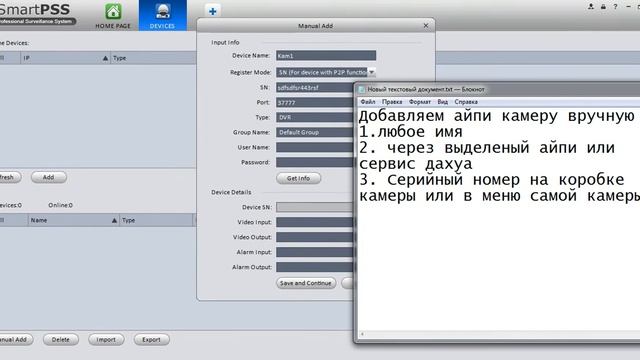Viewport: 640px width, 360px height.
Task: Click the blue plus add-tab icon
Action: click(x=212, y=11)
